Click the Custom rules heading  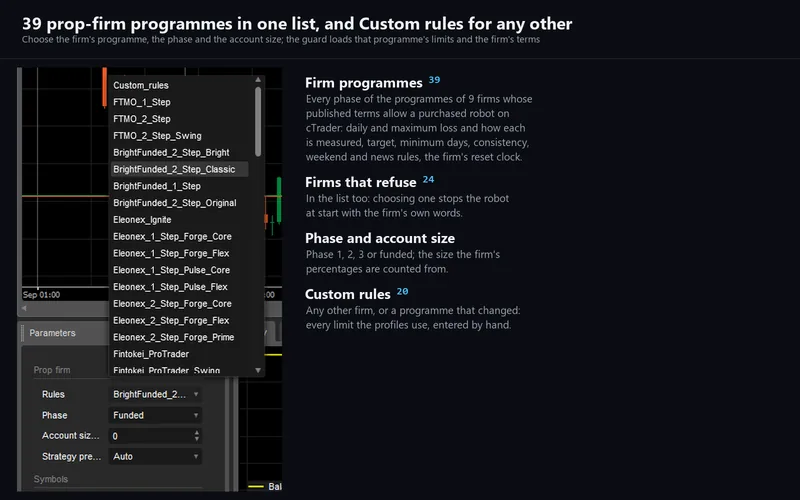(x=348, y=294)
